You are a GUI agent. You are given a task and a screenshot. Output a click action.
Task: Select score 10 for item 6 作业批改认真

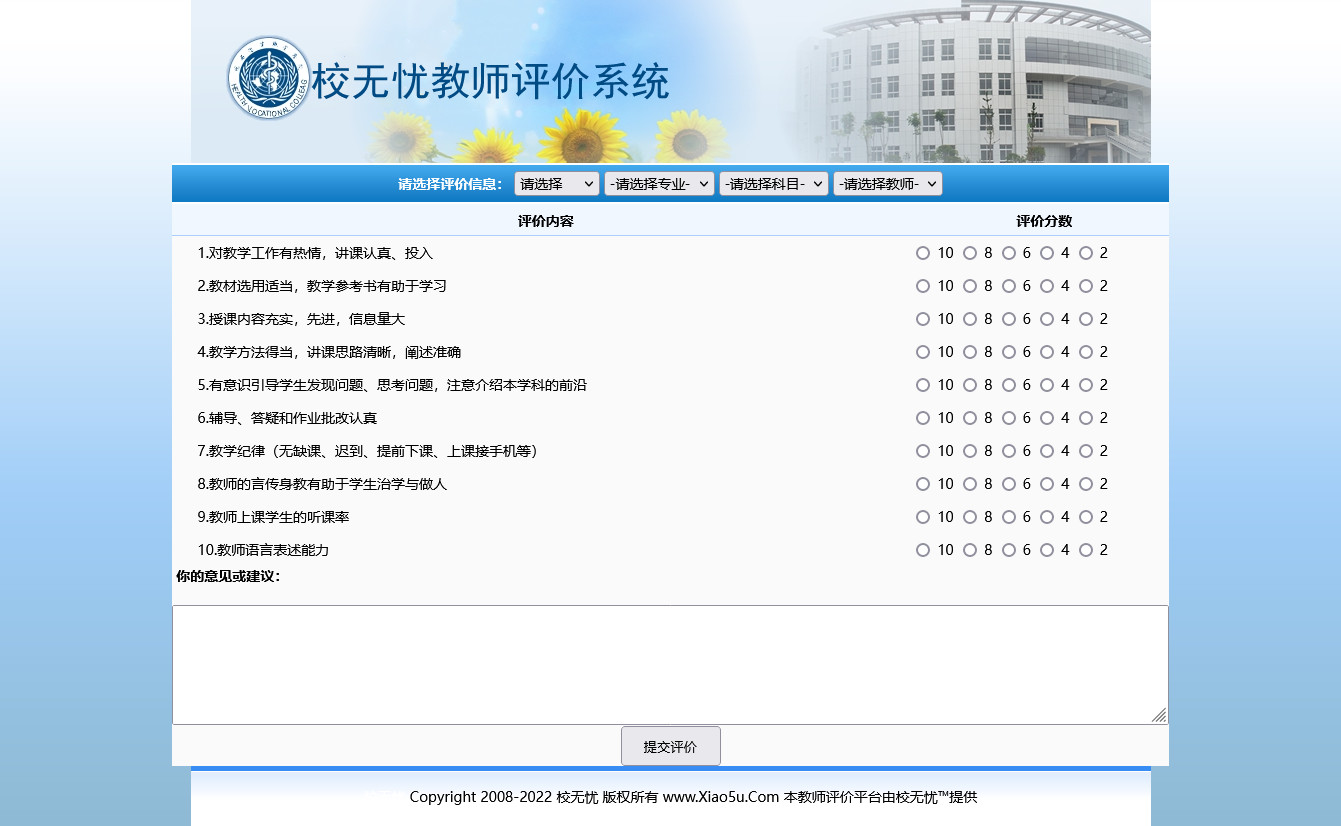coord(923,418)
